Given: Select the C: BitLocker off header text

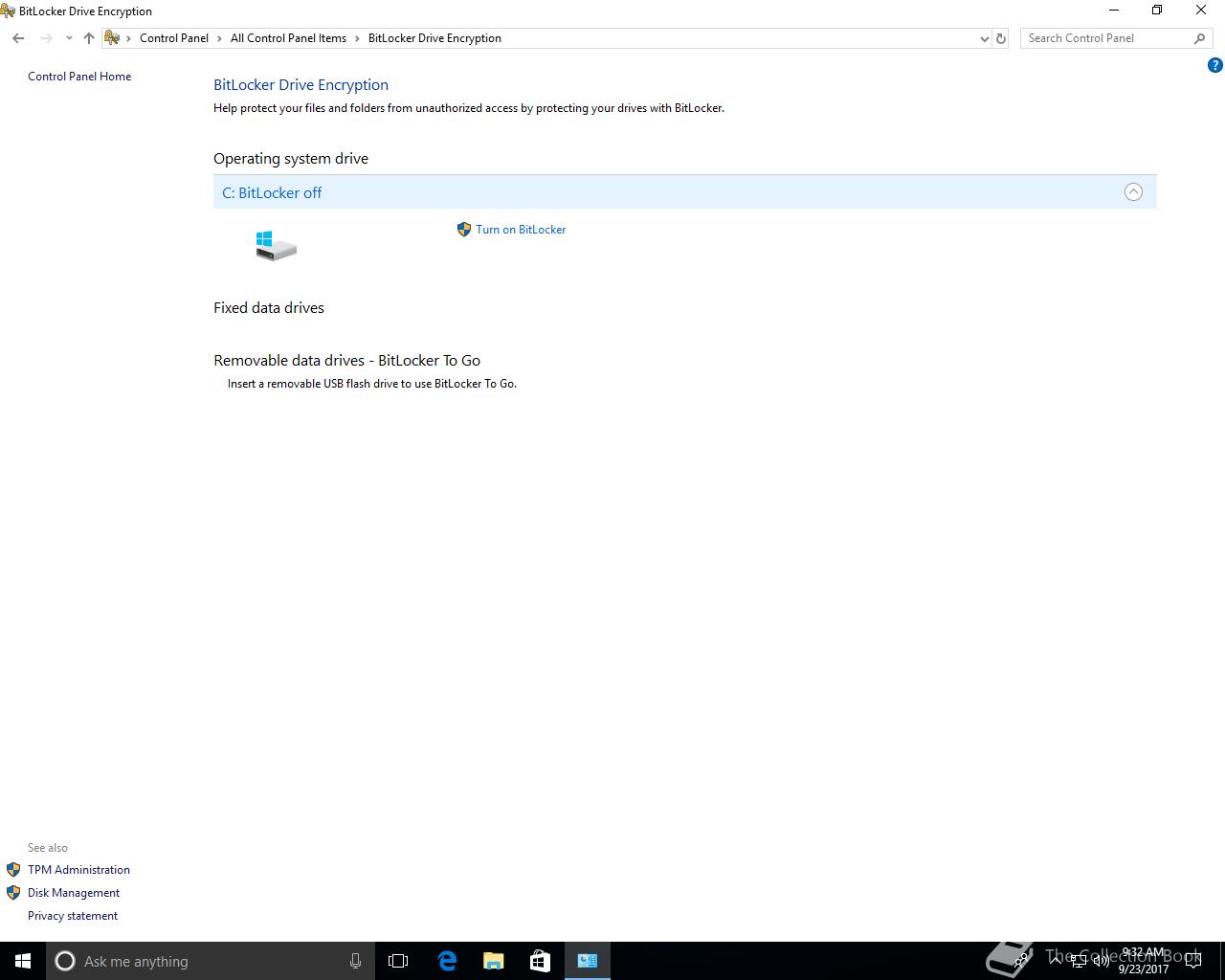Looking at the screenshot, I should pyautogui.click(x=272, y=192).
